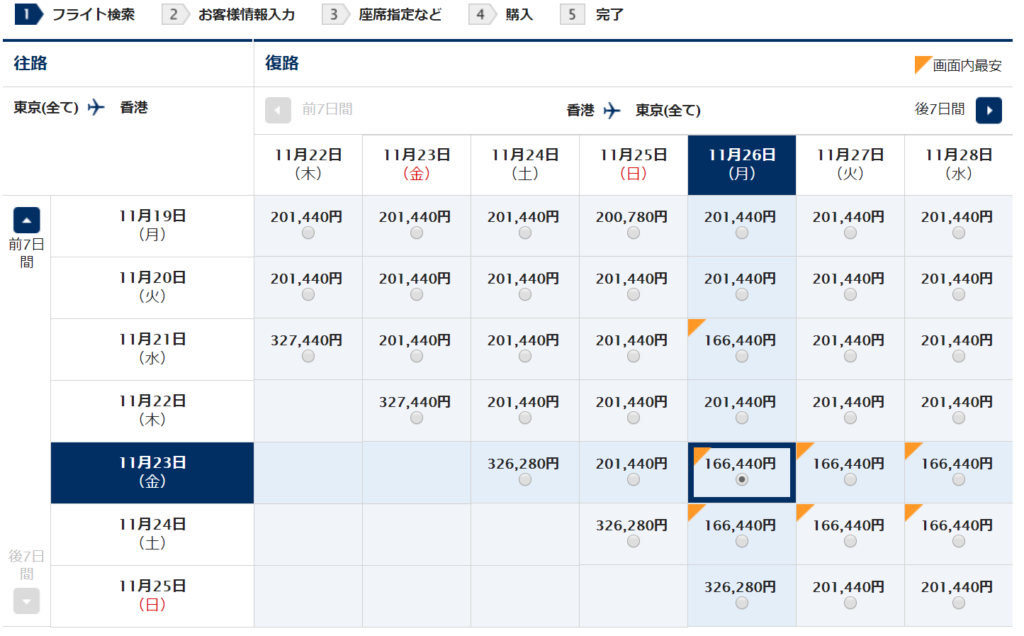Viewport: 1024px width, 636px height.
Task: Click the return route airplane icon
Action: coord(612,110)
